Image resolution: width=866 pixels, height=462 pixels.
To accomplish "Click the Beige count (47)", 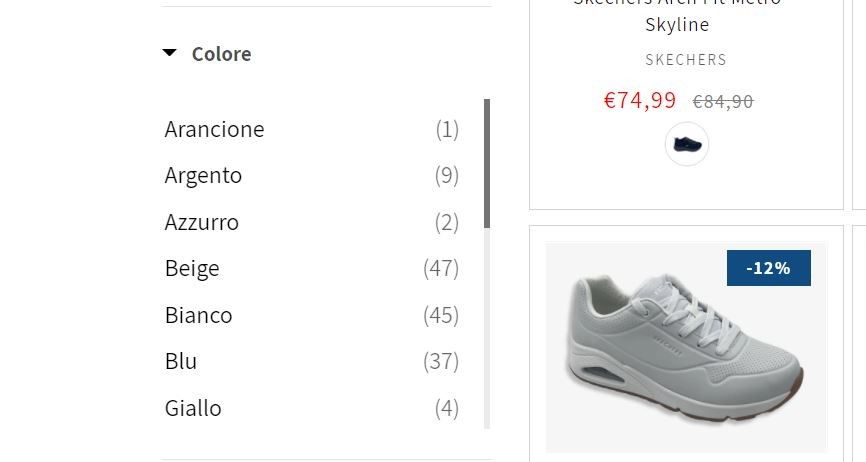I will [441, 269].
